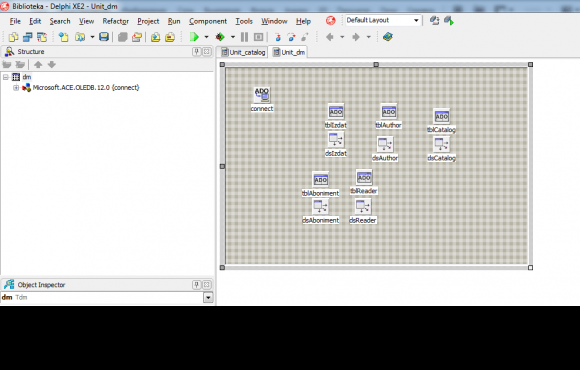Open the Component menu
The width and height of the screenshot is (580, 370).
[x=208, y=21]
